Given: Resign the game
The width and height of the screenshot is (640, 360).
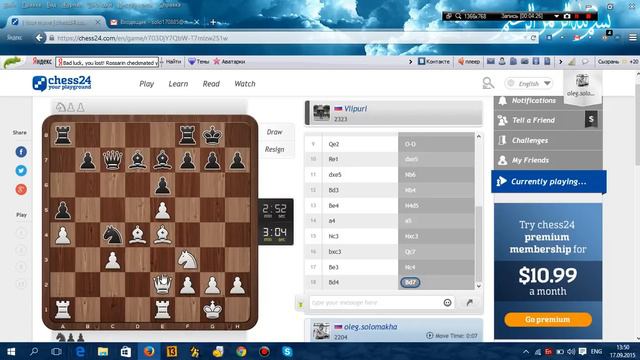Looking at the screenshot, I should pos(274,149).
